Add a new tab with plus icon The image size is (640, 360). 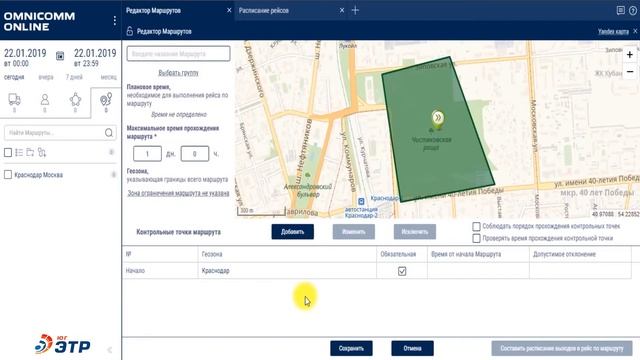point(355,10)
